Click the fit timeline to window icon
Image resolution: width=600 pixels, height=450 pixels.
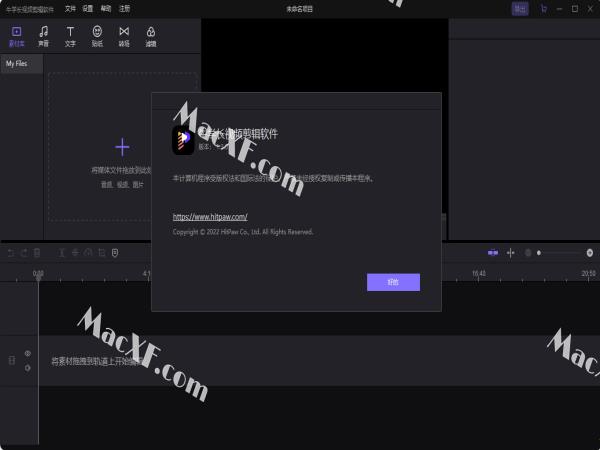pyautogui.click(x=511, y=253)
